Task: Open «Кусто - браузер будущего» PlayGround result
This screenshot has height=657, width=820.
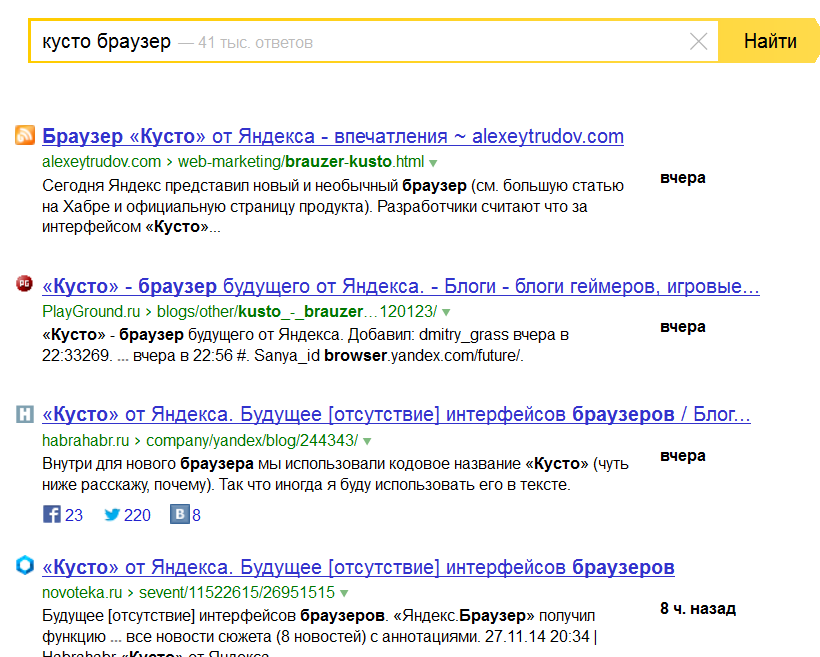Action: click(x=400, y=287)
